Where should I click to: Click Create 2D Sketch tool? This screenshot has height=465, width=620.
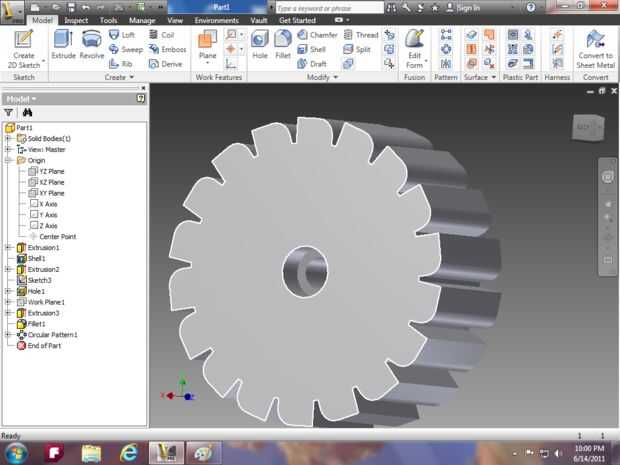point(24,49)
